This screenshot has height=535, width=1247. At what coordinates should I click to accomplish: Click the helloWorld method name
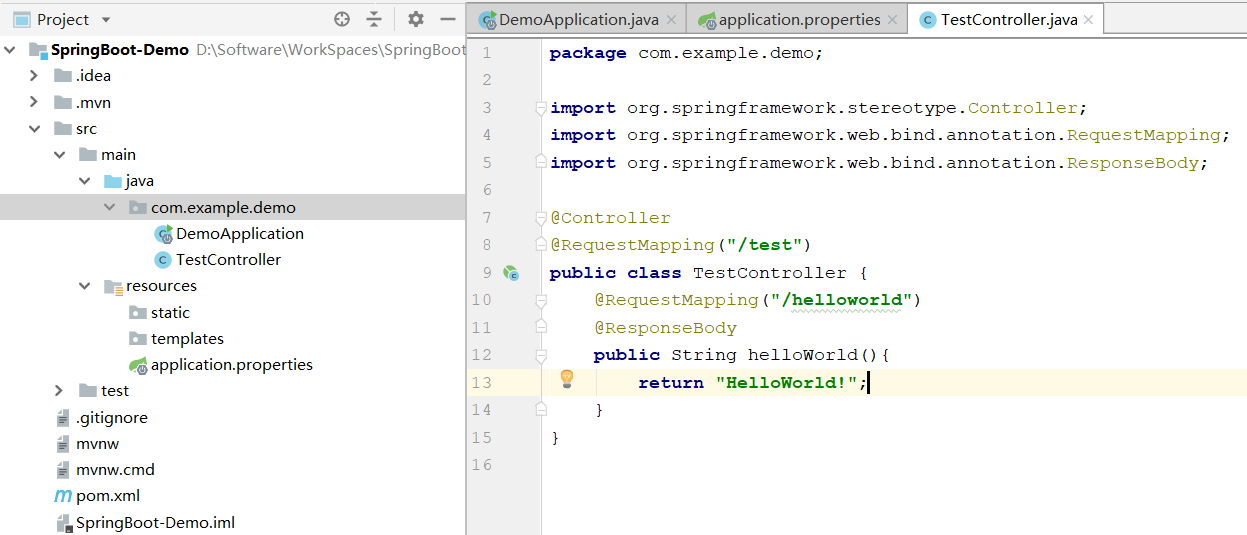click(x=803, y=355)
